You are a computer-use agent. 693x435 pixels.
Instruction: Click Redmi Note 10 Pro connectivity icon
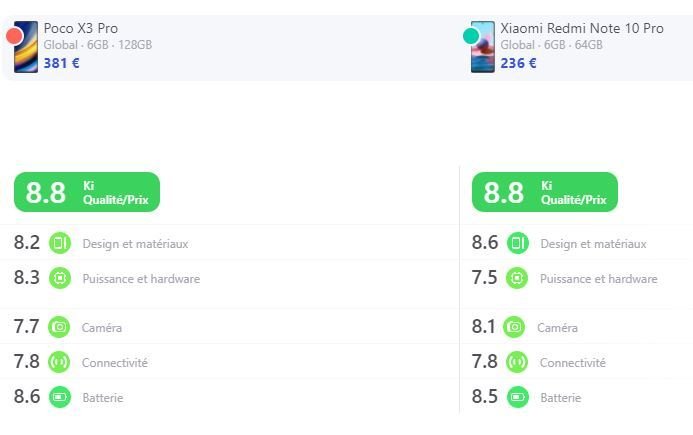pos(517,362)
